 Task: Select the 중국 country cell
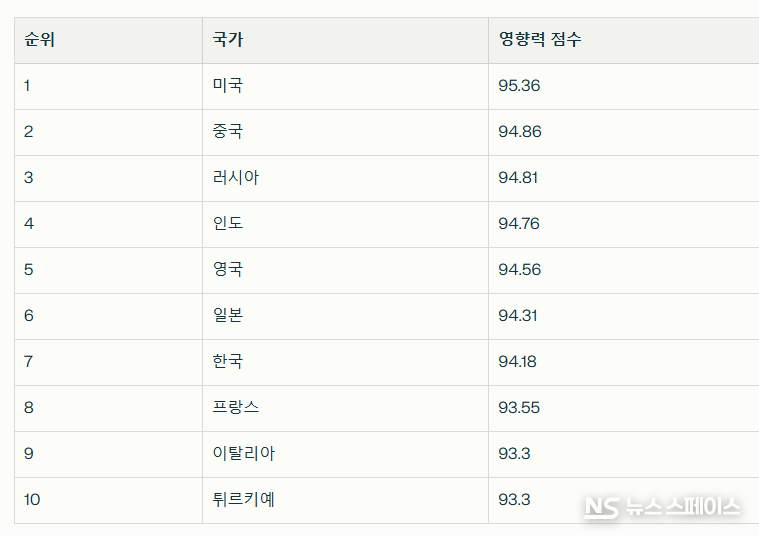tap(228, 132)
